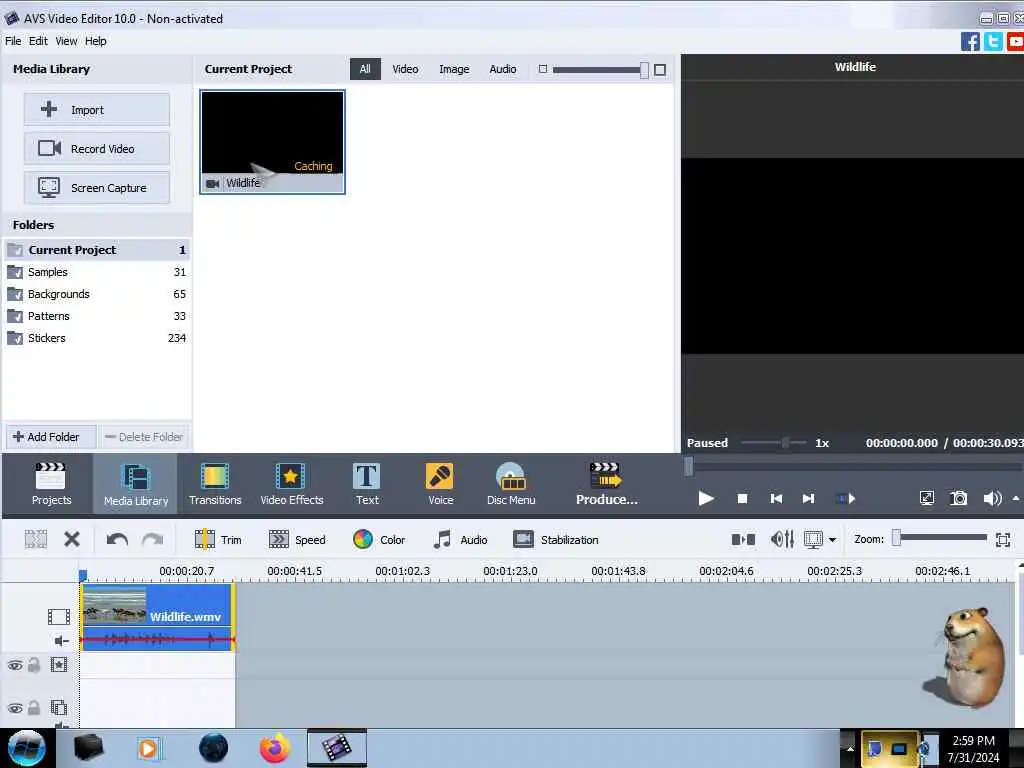Image resolution: width=1024 pixels, height=768 pixels.
Task: Open the timeline view dropdown arrow
Action: [x=832, y=540]
